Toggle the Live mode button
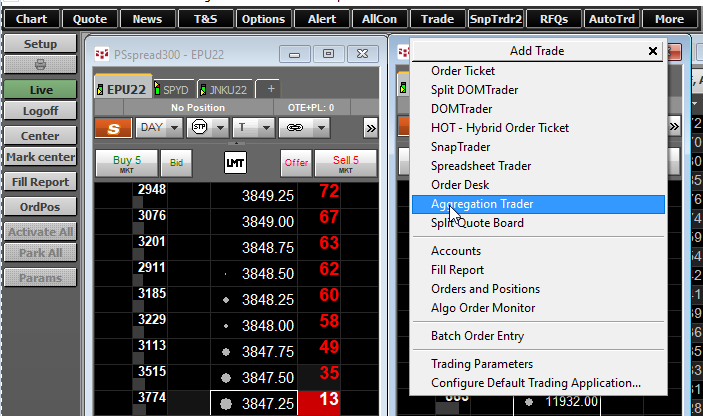703x416 pixels. [40, 89]
